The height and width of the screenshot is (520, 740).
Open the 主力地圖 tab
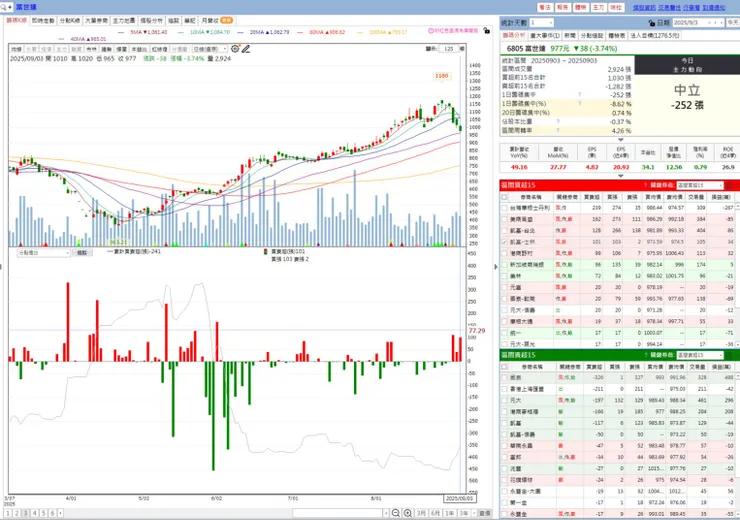124,21
